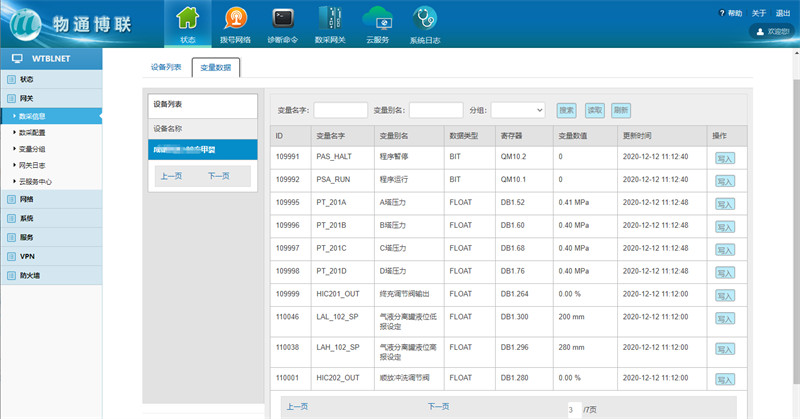Expand the VPN sidebar section

coord(27,256)
